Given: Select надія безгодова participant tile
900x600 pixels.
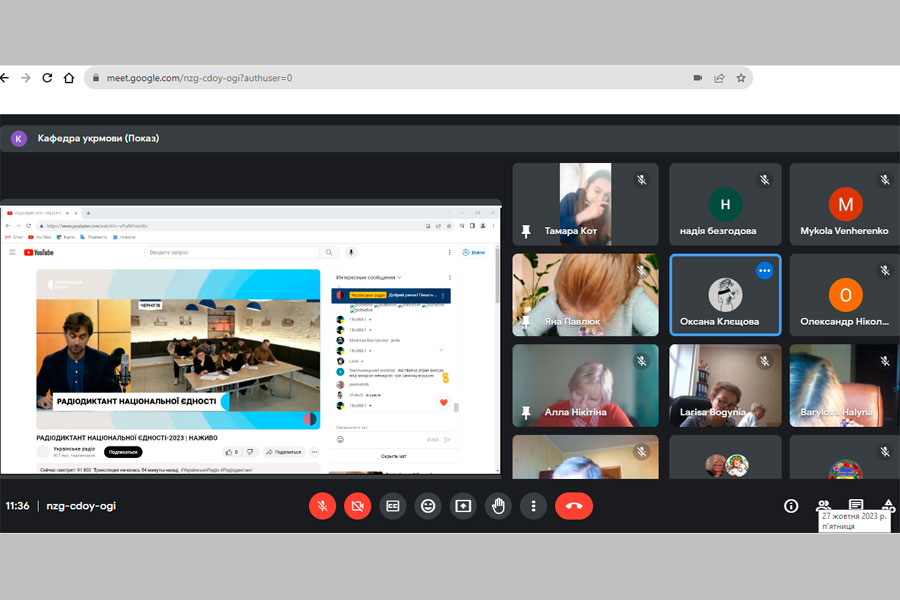Looking at the screenshot, I should (x=726, y=204).
